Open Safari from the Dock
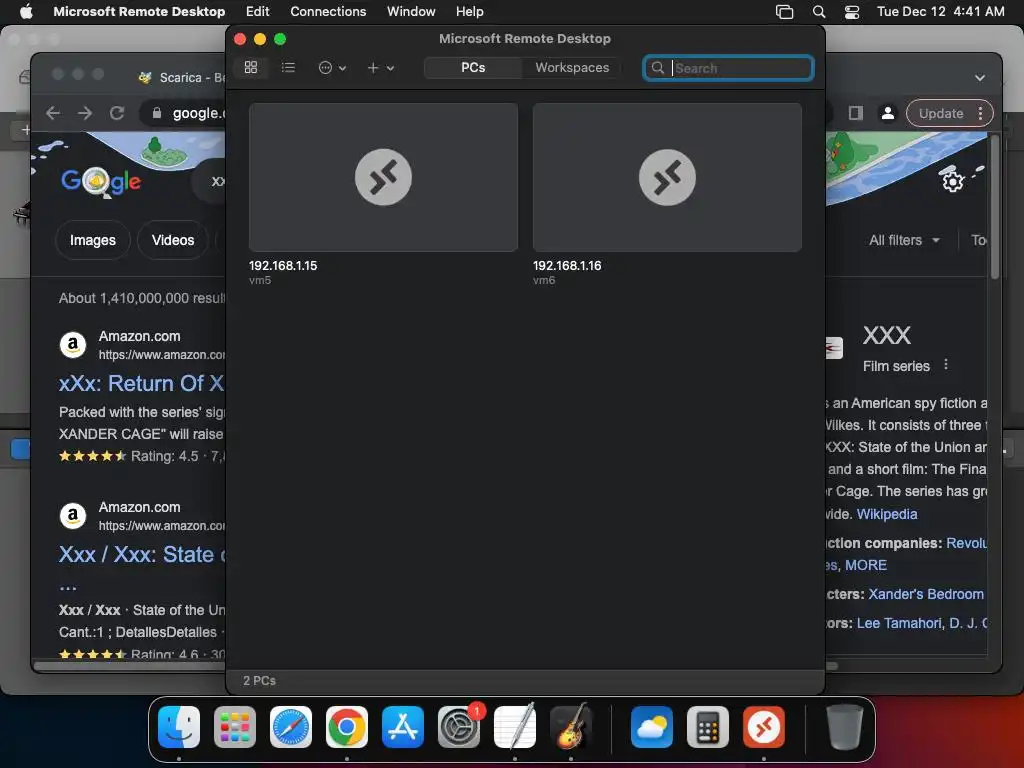The image size is (1024, 768). coord(291,727)
